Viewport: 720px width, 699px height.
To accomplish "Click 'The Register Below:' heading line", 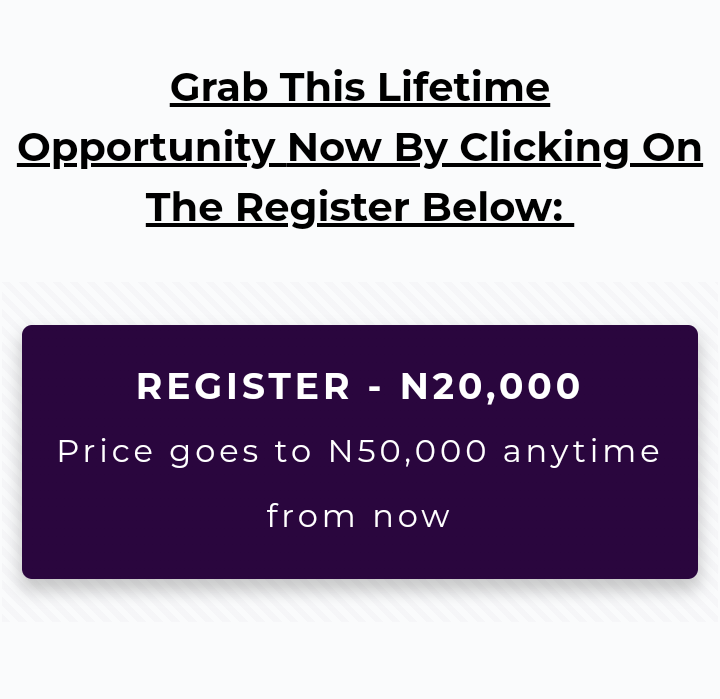I will 360,208.
